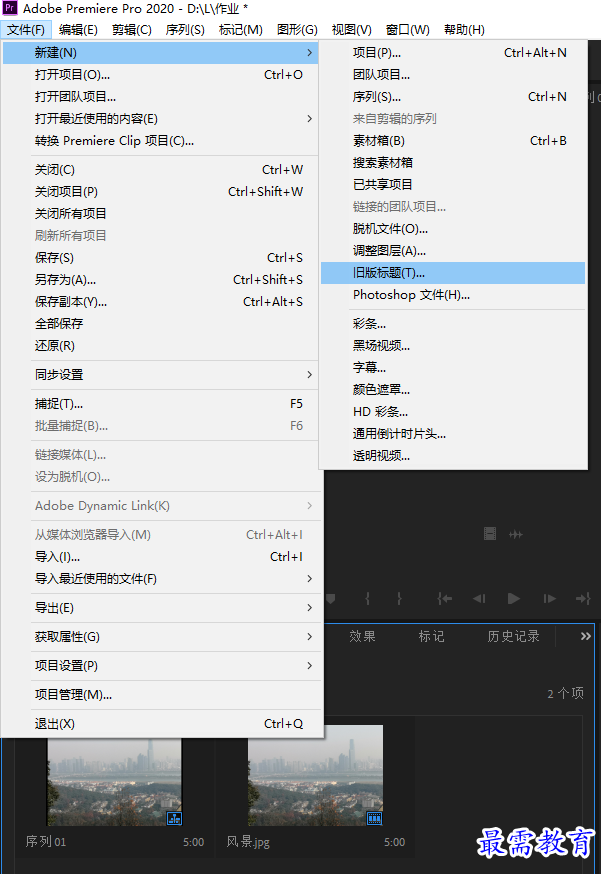The width and height of the screenshot is (601, 874).
Task: Select 旧版标题(T)... in the submenu
Action: click(x=453, y=273)
